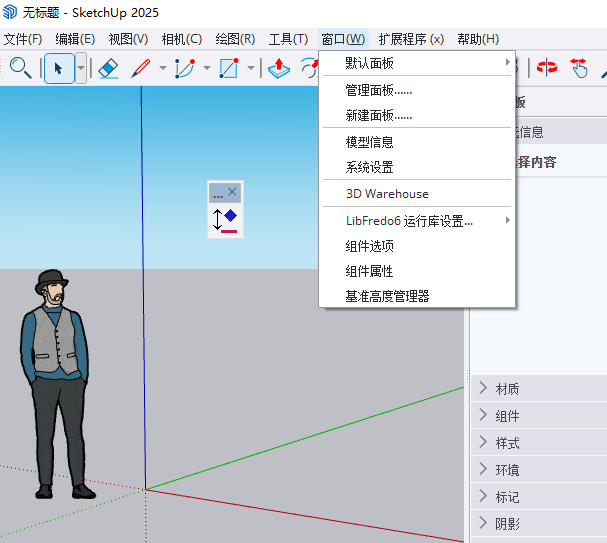Open the 扩展程序 (x) menu
The width and height of the screenshot is (607, 543).
[x=411, y=39]
